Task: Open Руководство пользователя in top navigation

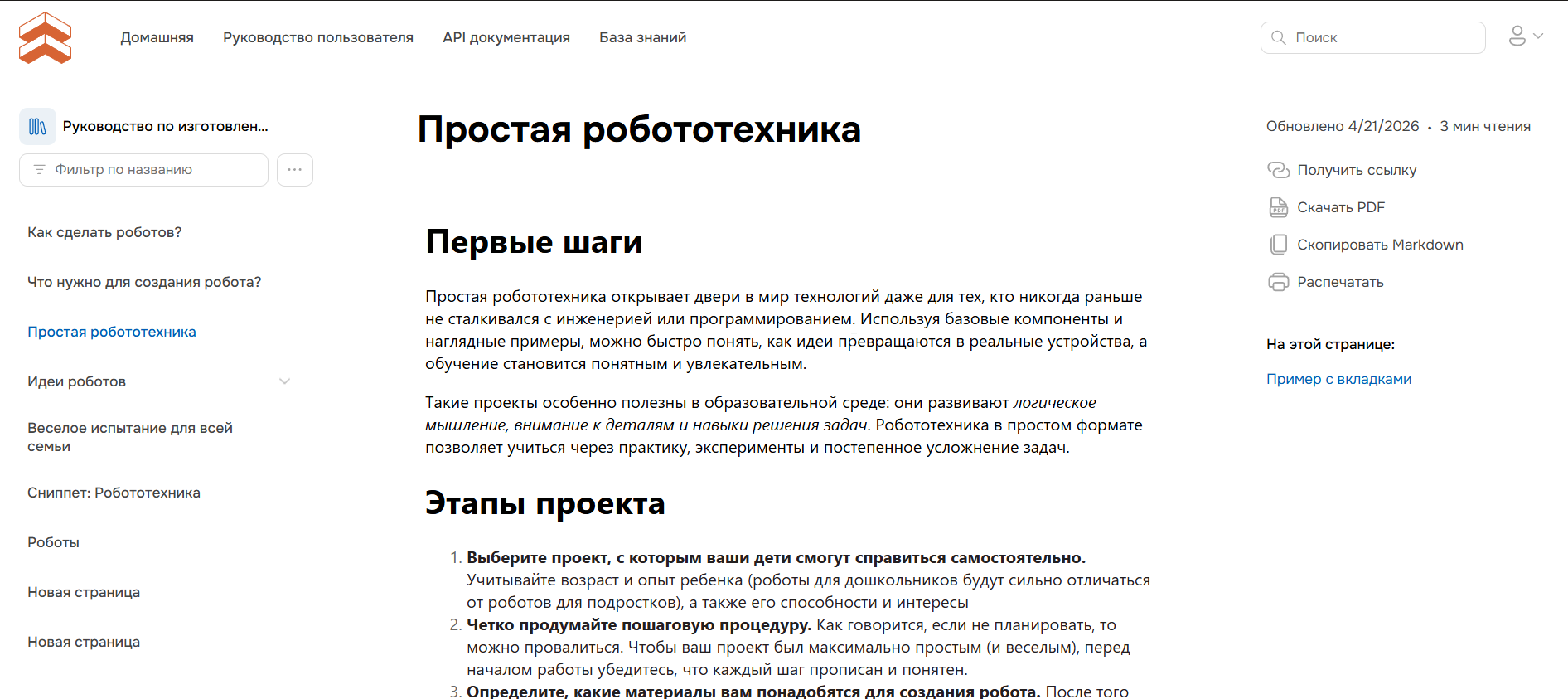Action: coord(318,37)
